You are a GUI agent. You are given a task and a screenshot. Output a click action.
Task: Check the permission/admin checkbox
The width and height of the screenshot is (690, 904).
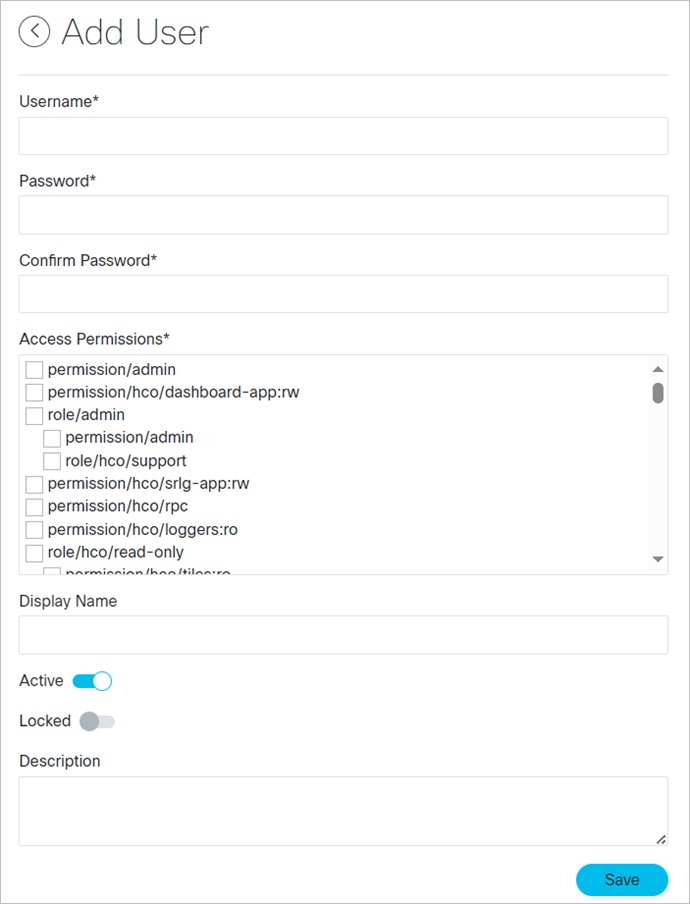point(34,369)
